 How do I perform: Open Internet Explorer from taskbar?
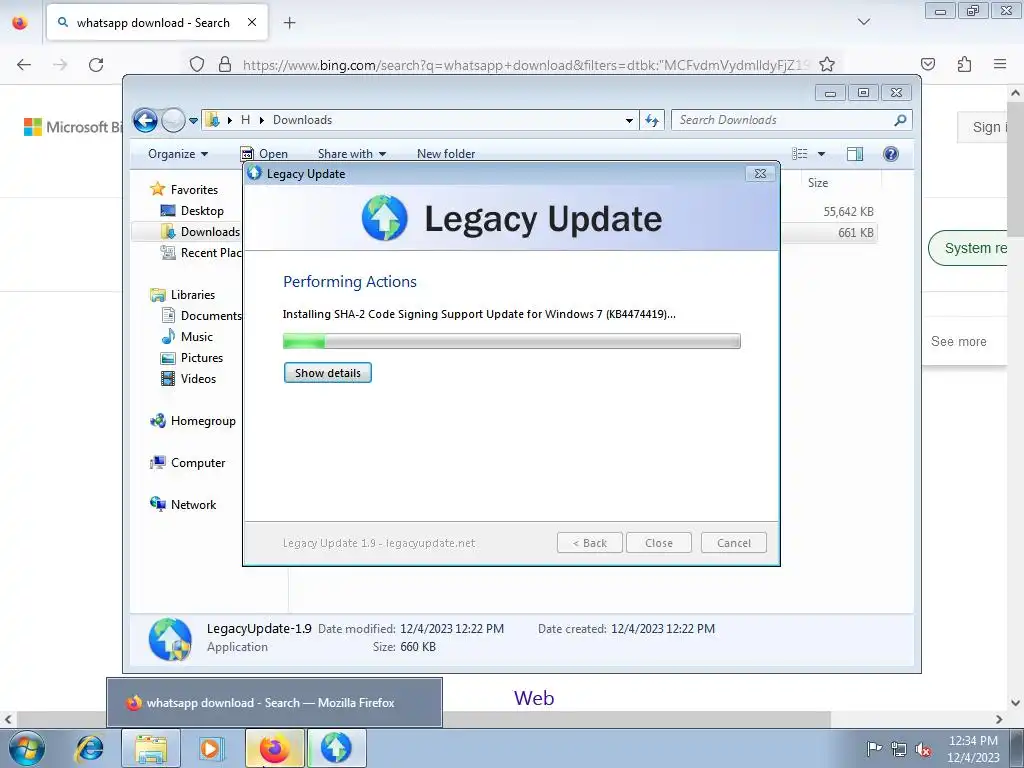pos(89,748)
